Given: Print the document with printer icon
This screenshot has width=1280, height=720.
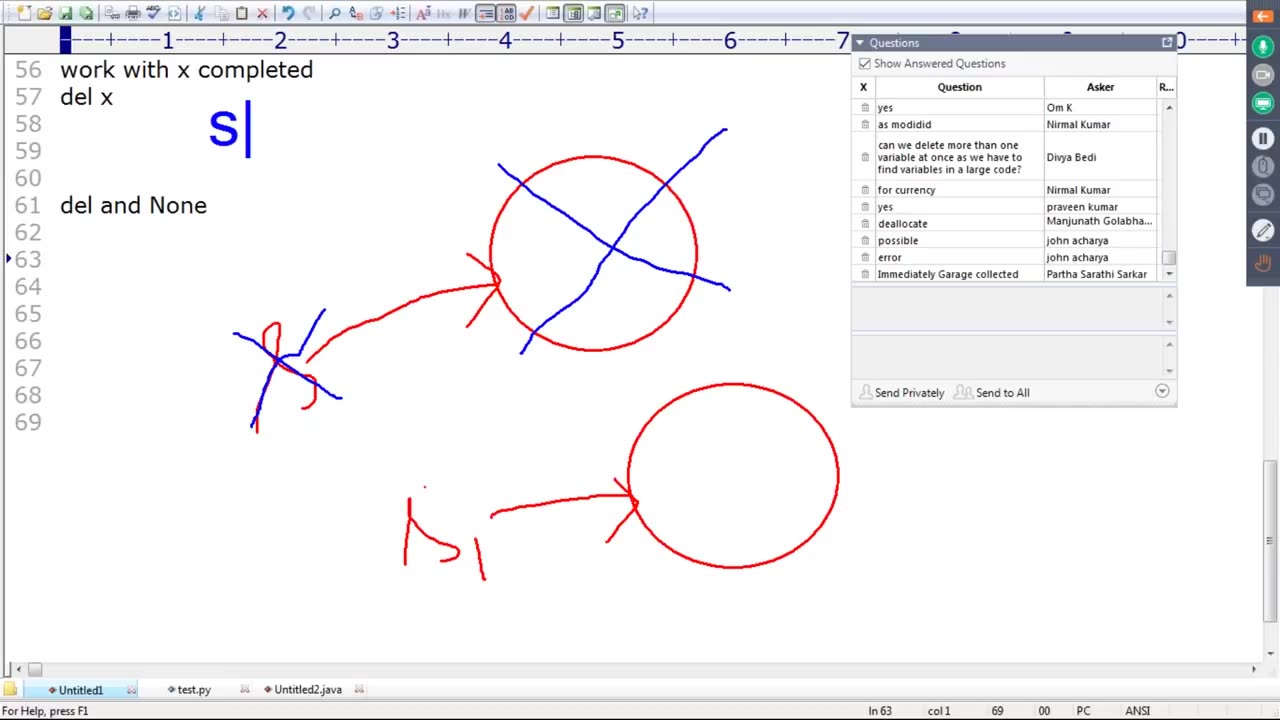Looking at the screenshot, I should [133, 13].
